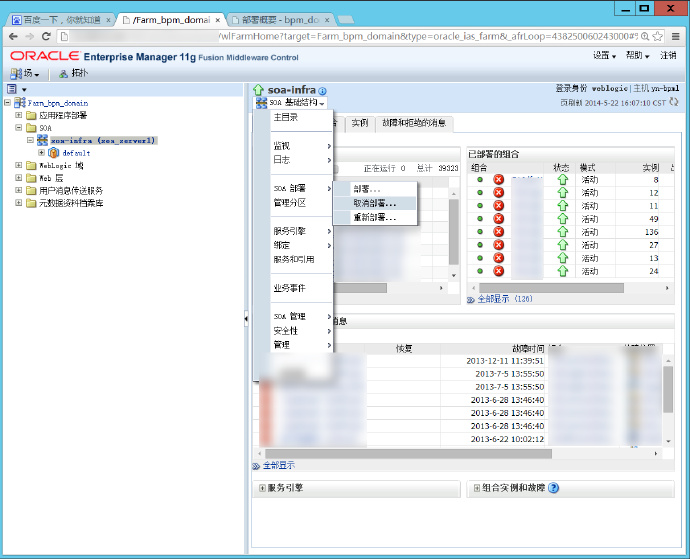Image resolution: width=690 pixels, height=559 pixels.
Task: Click the 应用程序部署 folder icon
Action: pos(31,115)
